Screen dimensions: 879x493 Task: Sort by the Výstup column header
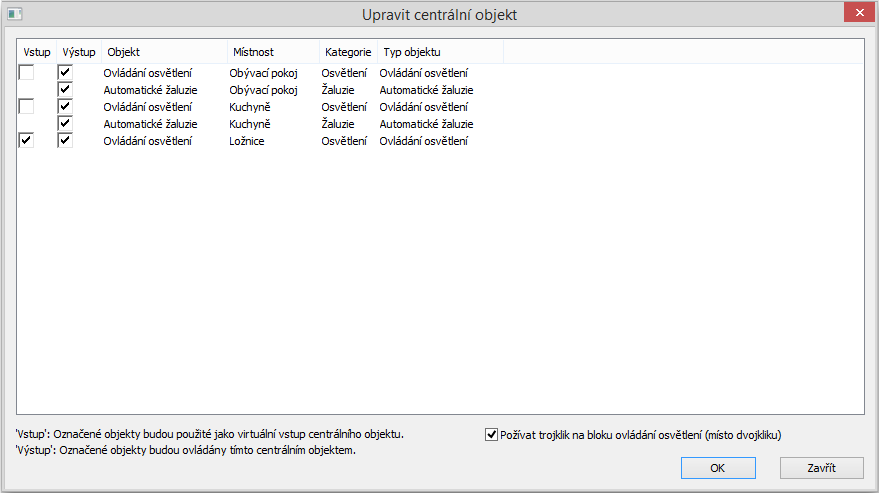pyautogui.click(x=79, y=52)
